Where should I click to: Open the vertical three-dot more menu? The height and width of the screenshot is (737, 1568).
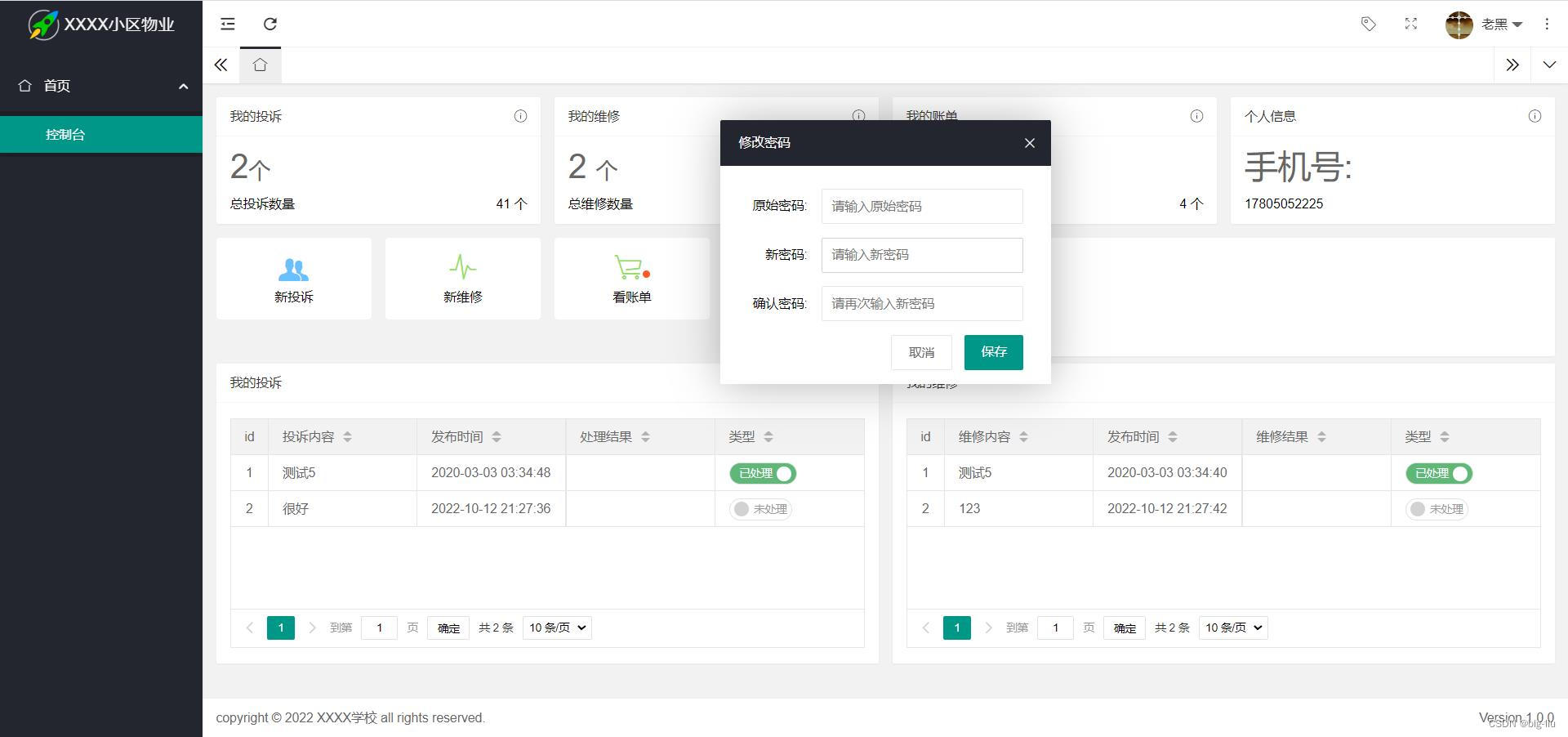pyautogui.click(x=1547, y=24)
